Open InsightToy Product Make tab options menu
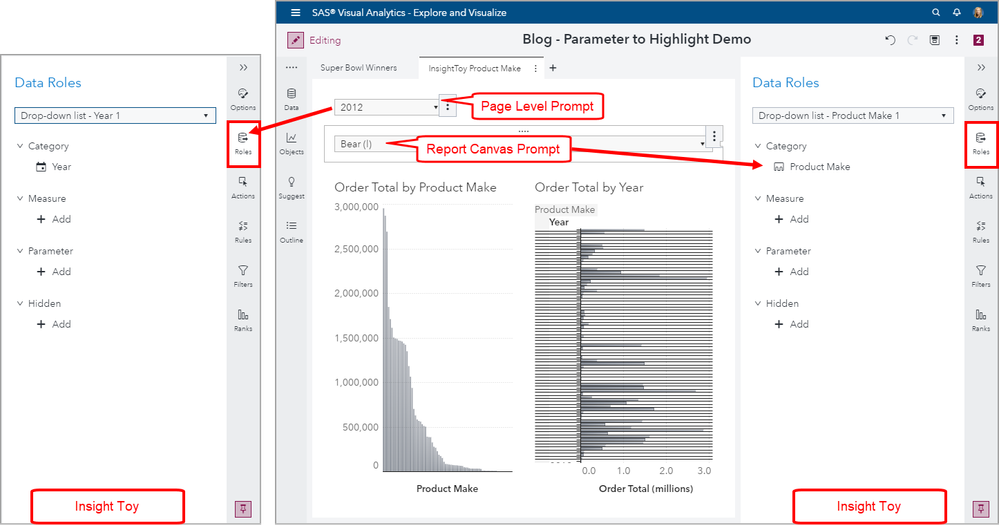999x526 pixels. (535, 68)
